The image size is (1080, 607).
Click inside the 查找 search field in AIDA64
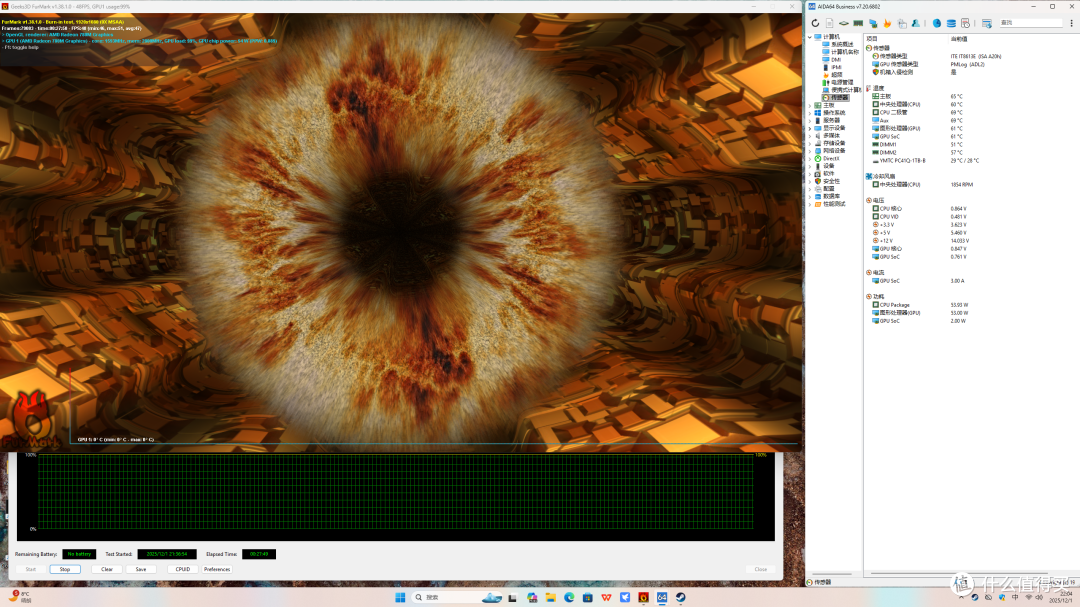pyautogui.click(x=1031, y=23)
